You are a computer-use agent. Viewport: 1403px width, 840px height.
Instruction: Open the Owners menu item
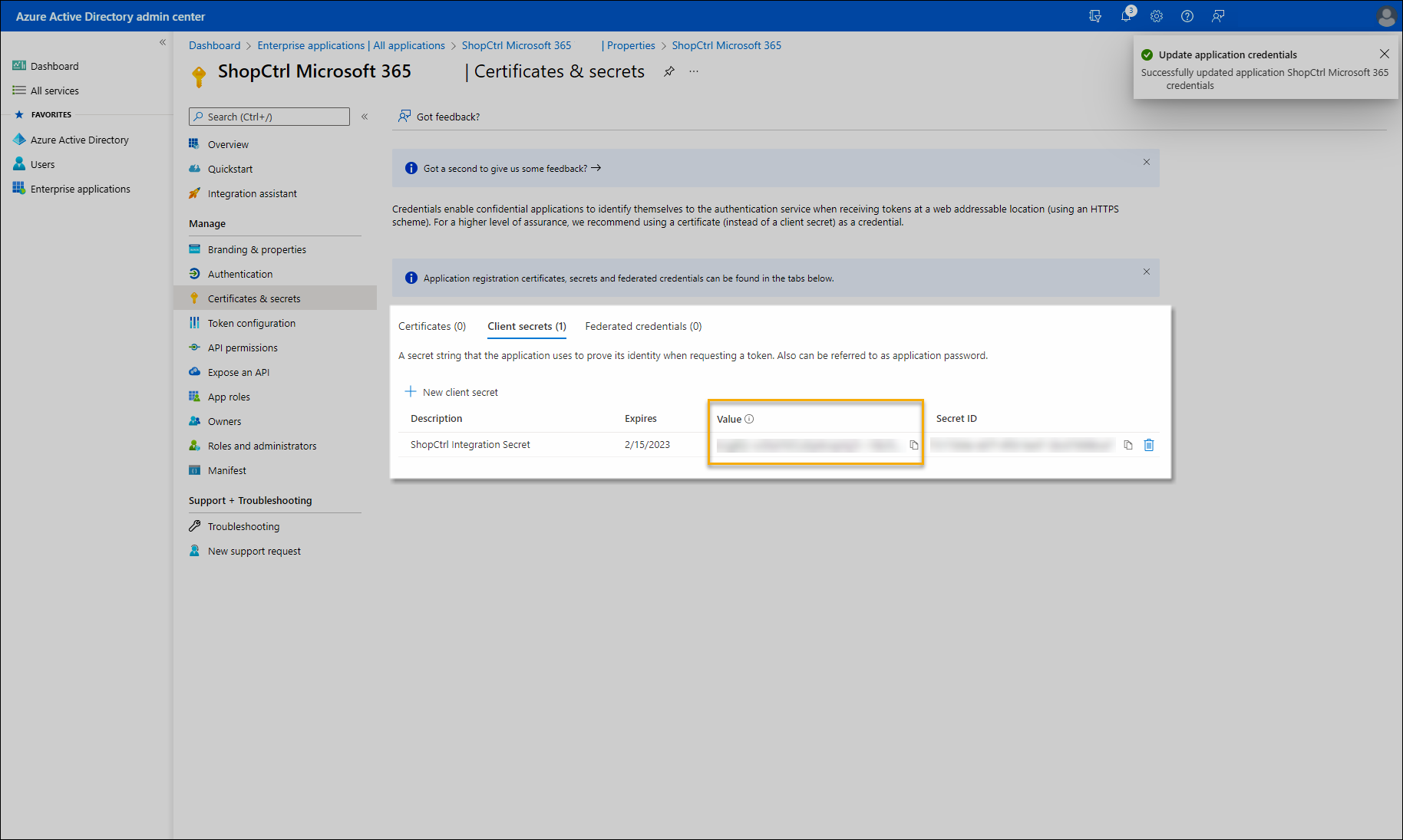click(224, 421)
